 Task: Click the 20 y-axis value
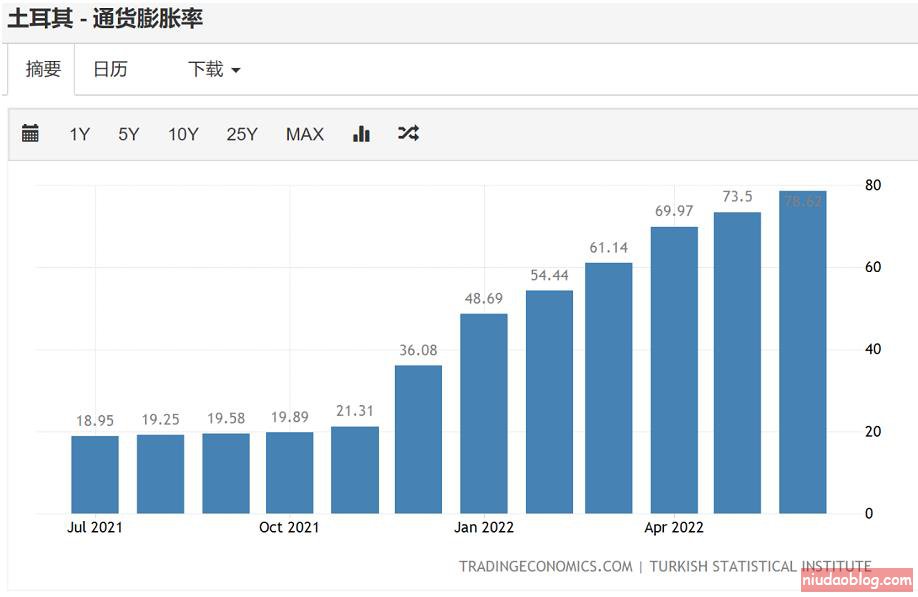(873, 431)
